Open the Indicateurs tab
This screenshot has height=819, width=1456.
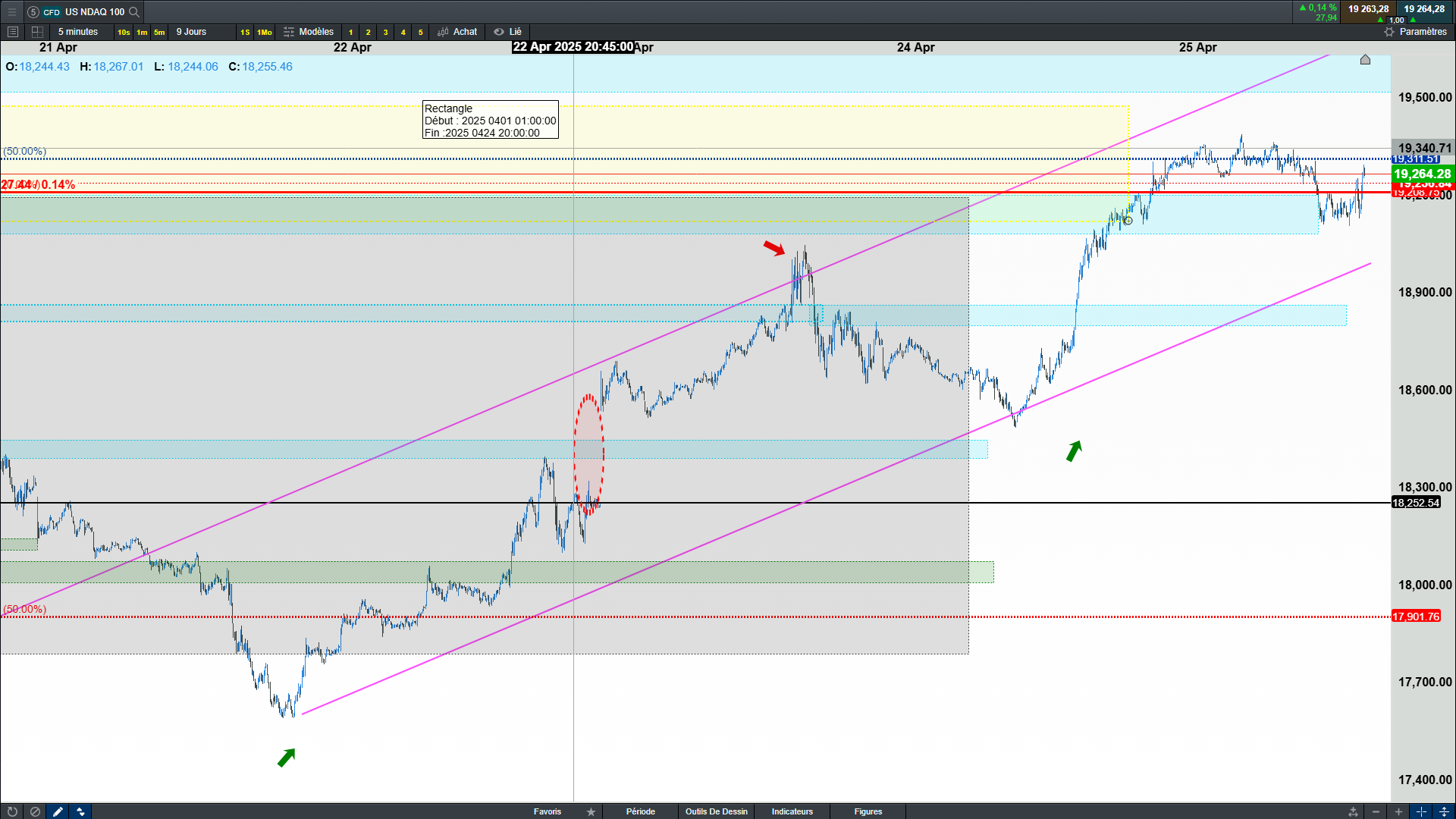click(792, 811)
